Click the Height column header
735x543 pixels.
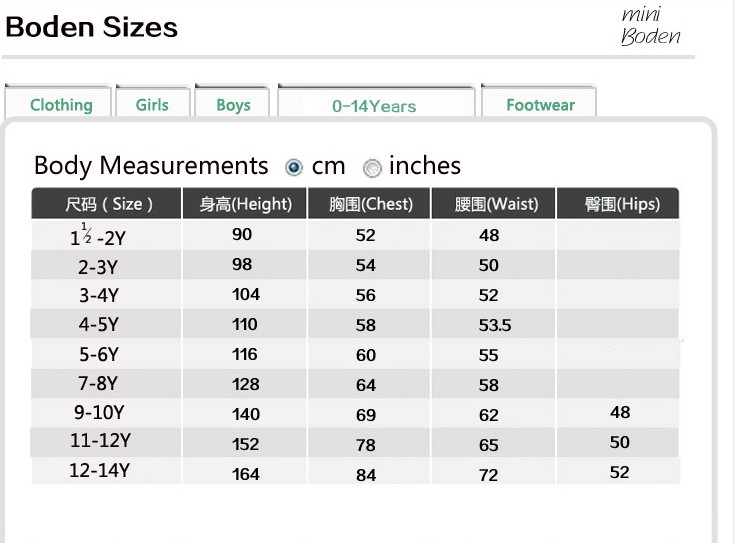[245, 203]
